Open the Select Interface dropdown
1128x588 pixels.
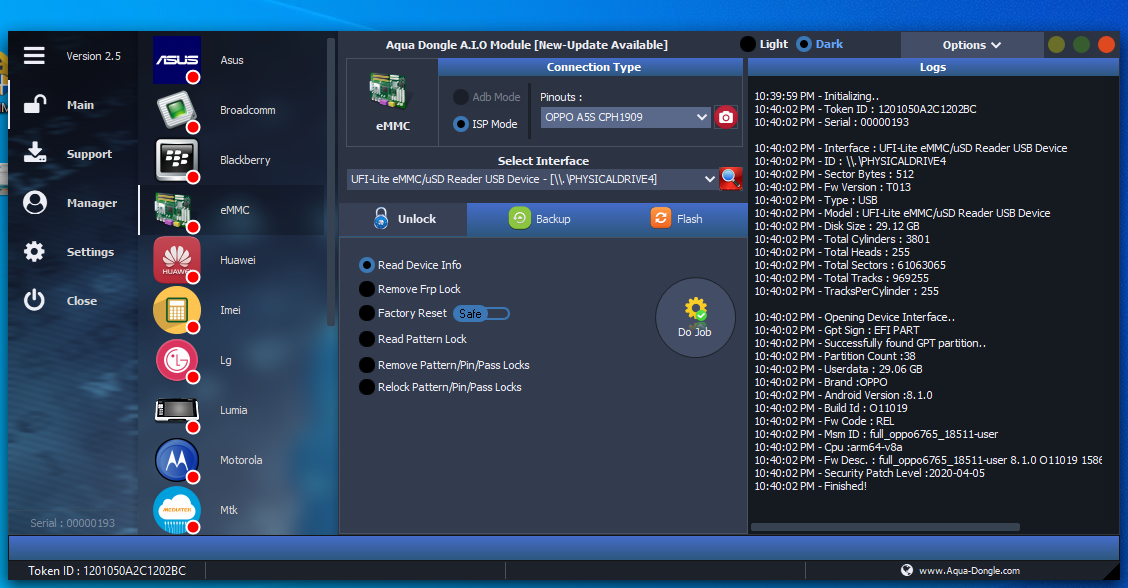click(532, 179)
